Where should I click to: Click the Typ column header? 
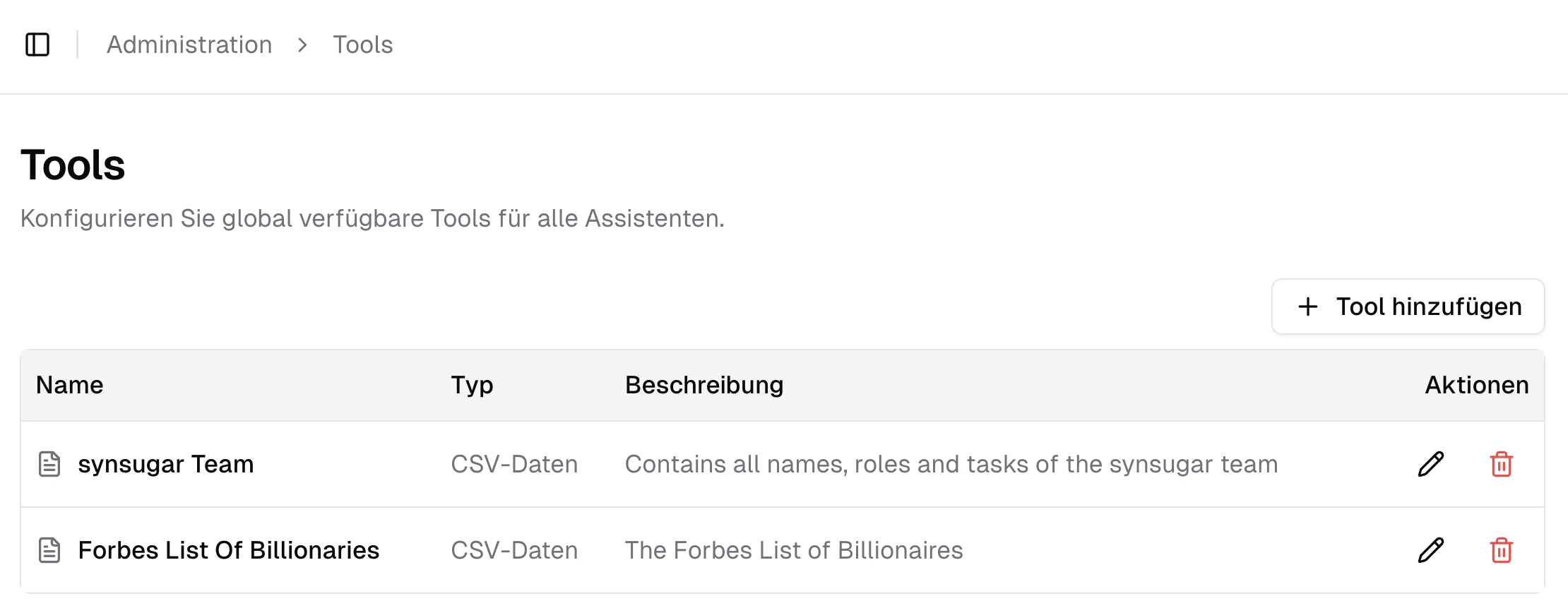tap(472, 385)
